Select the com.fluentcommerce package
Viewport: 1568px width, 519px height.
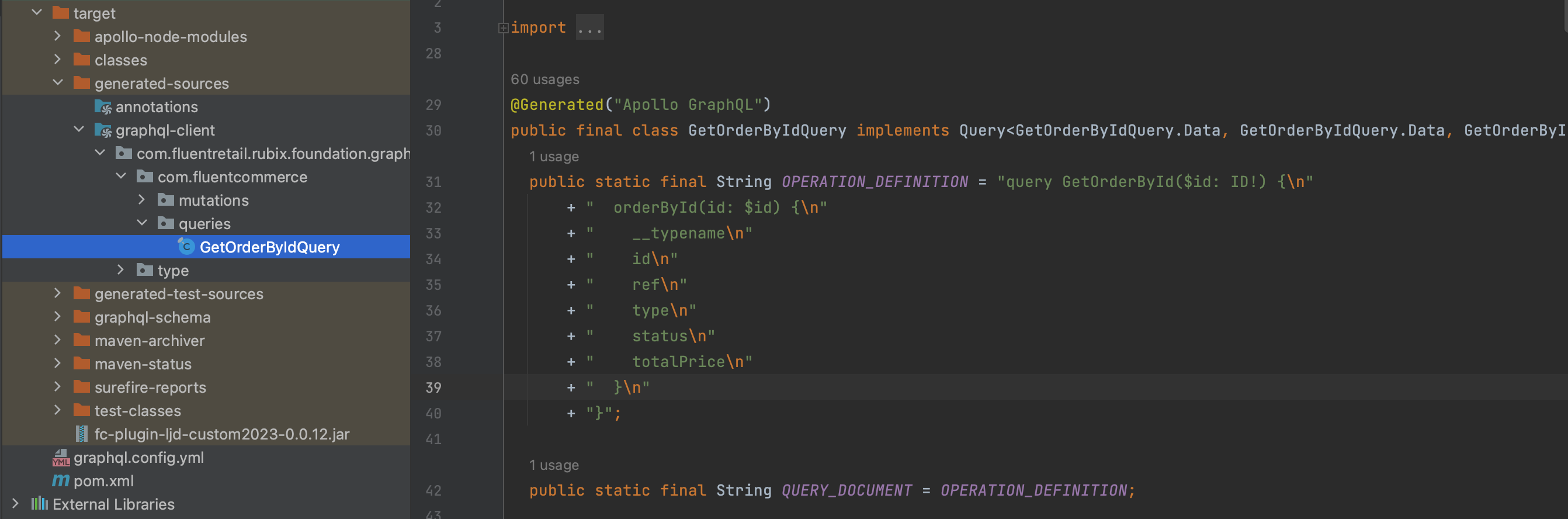coord(232,177)
